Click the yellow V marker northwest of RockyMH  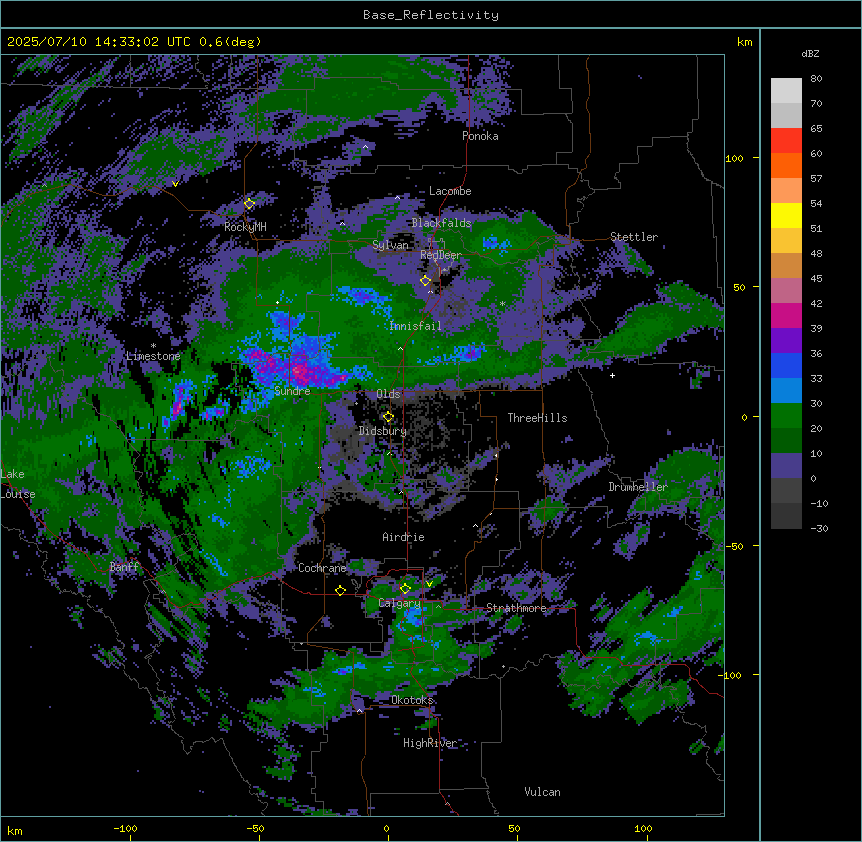175,184
